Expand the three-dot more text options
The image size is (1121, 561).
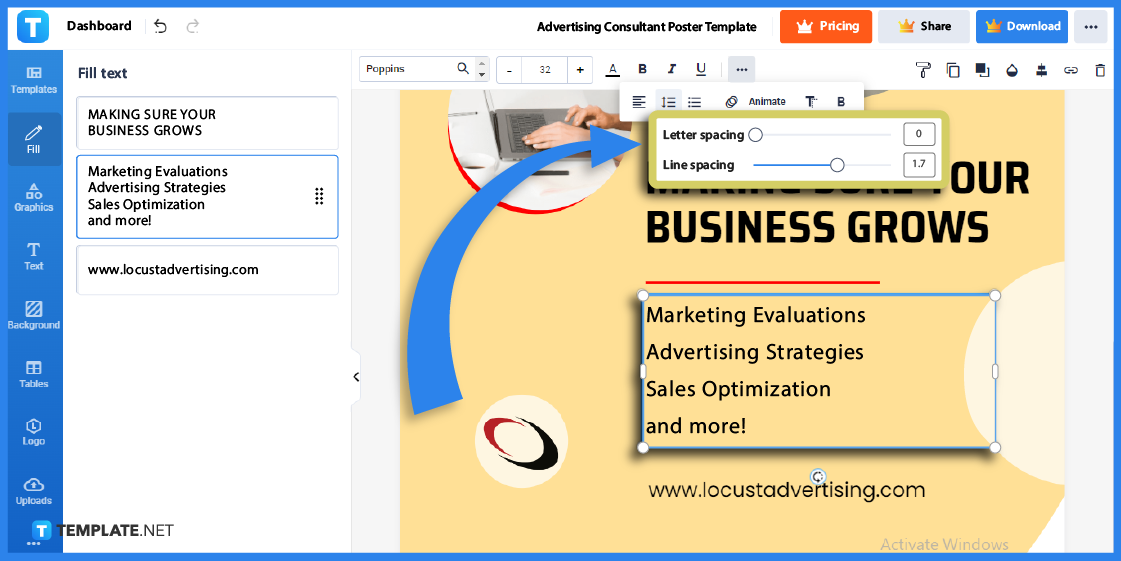point(741,69)
